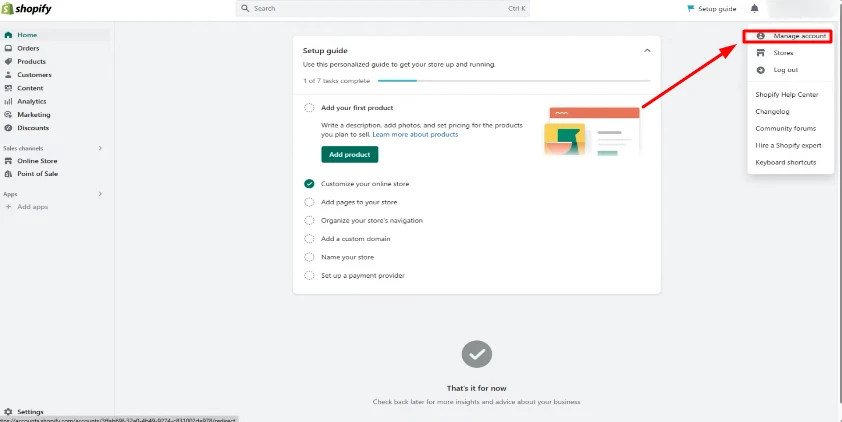Click the Customers person icon

point(8,75)
